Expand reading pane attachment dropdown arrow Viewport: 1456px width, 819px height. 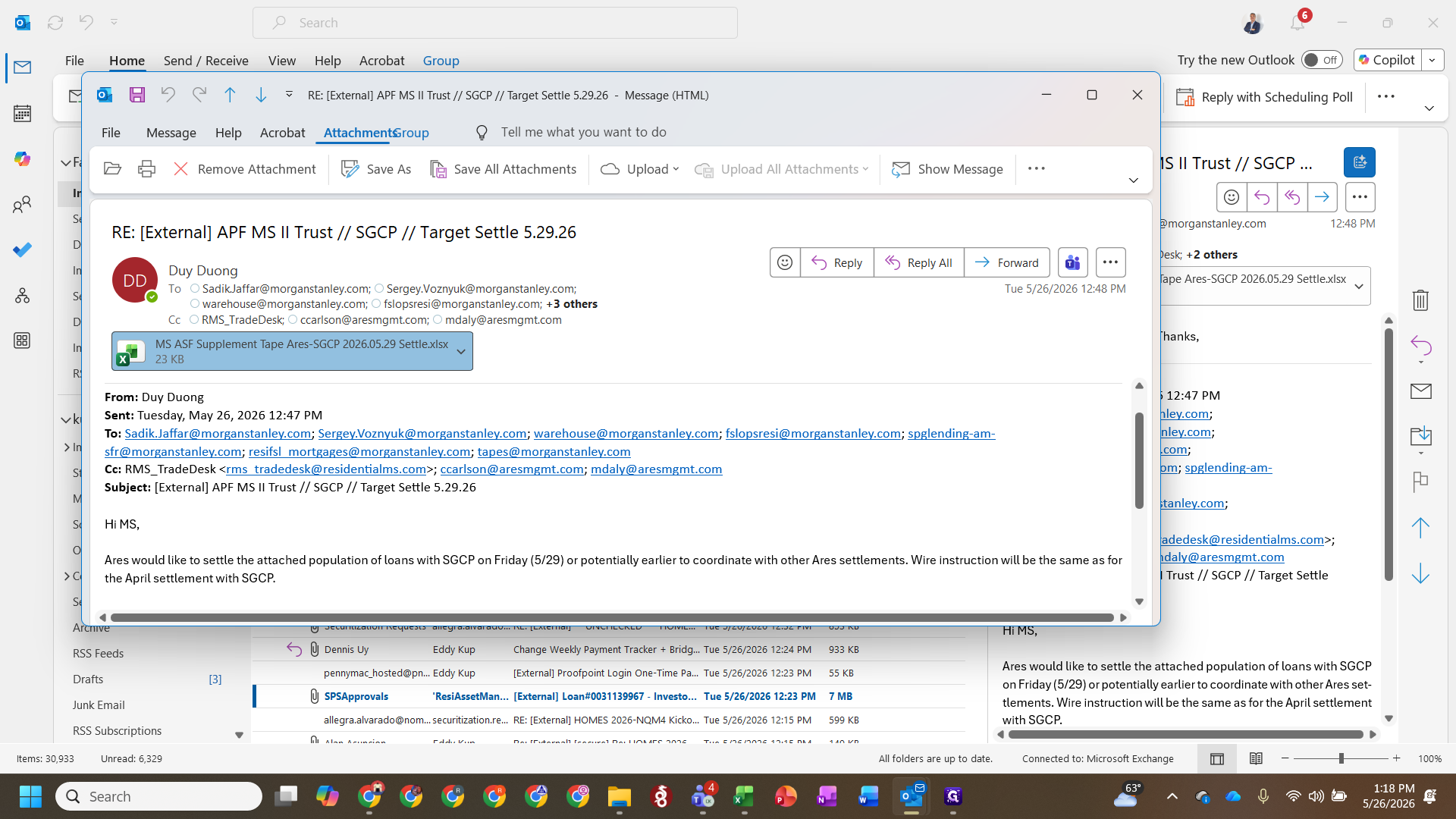pyautogui.click(x=1358, y=286)
